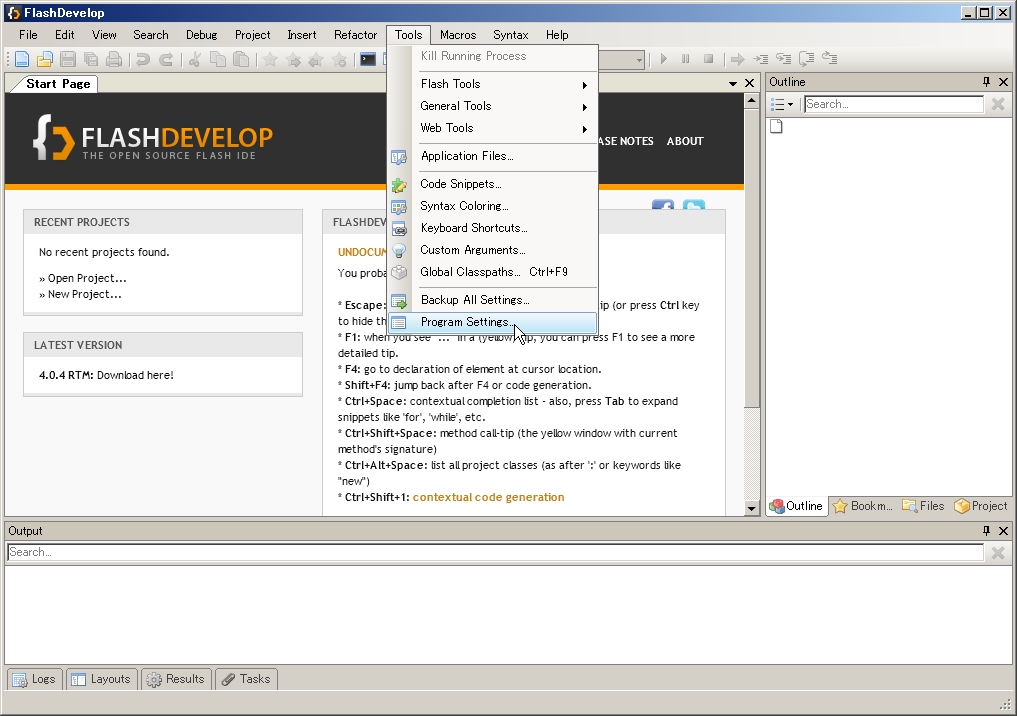Image resolution: width=1017 pixels, height=716 pixels.
Task: Click the New Project link
Action: point(84,294)
